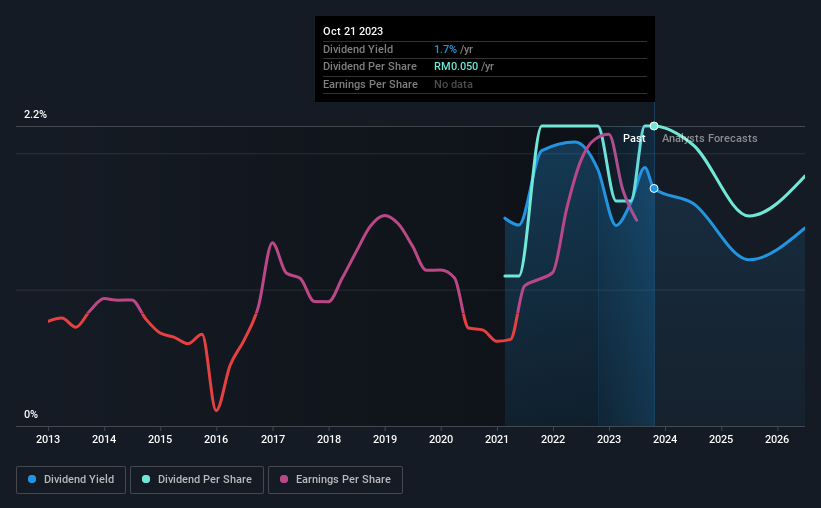Click the 'Analysts Forecasts' label
This screenshot has height=508, width=821.
[x=709, y=138]
